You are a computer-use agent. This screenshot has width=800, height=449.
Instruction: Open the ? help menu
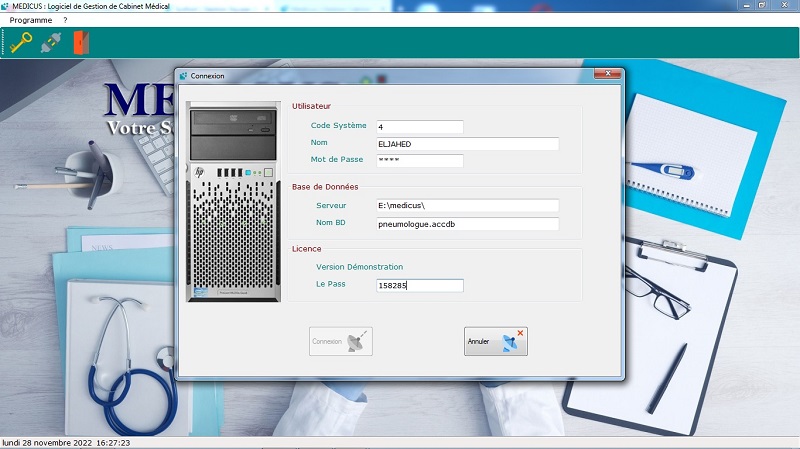[65, 20]
